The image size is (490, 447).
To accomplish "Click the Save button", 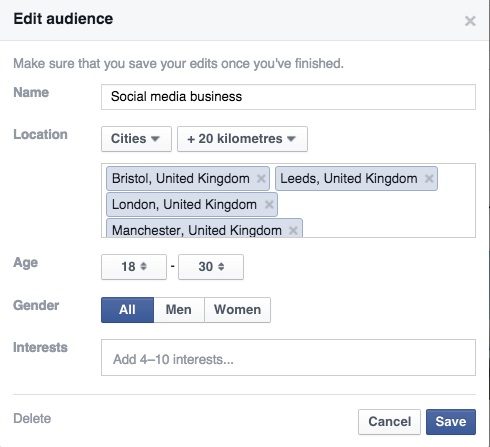I will tap(451, 422).
